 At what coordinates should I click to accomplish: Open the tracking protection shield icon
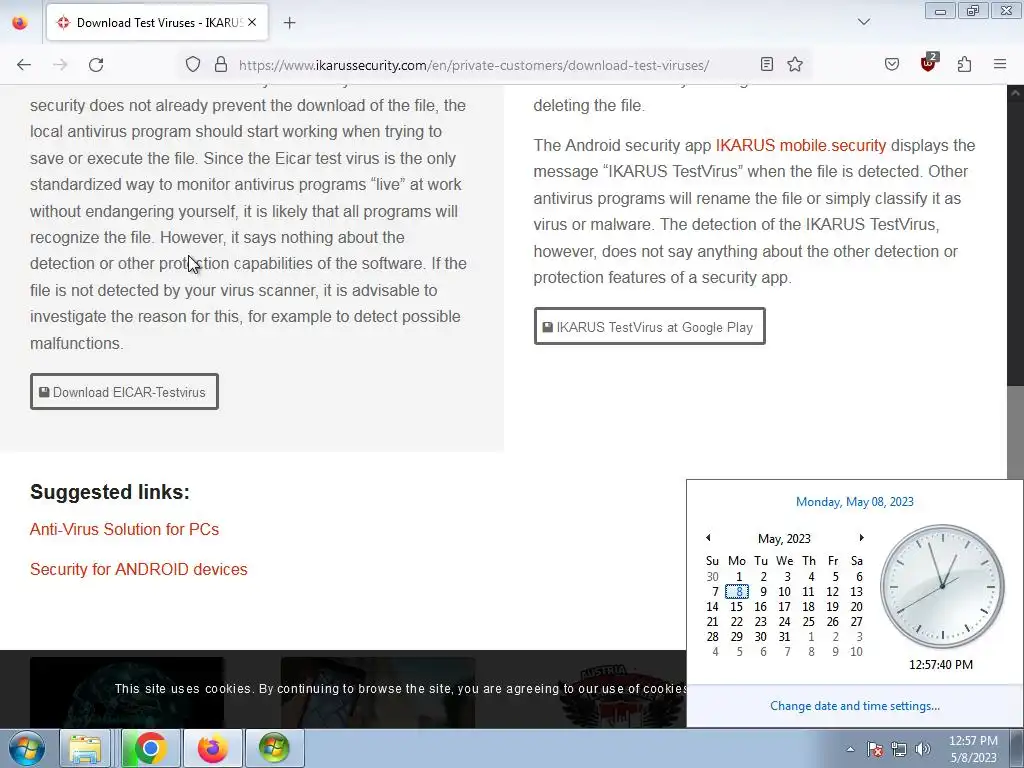[x=193, y=65]
